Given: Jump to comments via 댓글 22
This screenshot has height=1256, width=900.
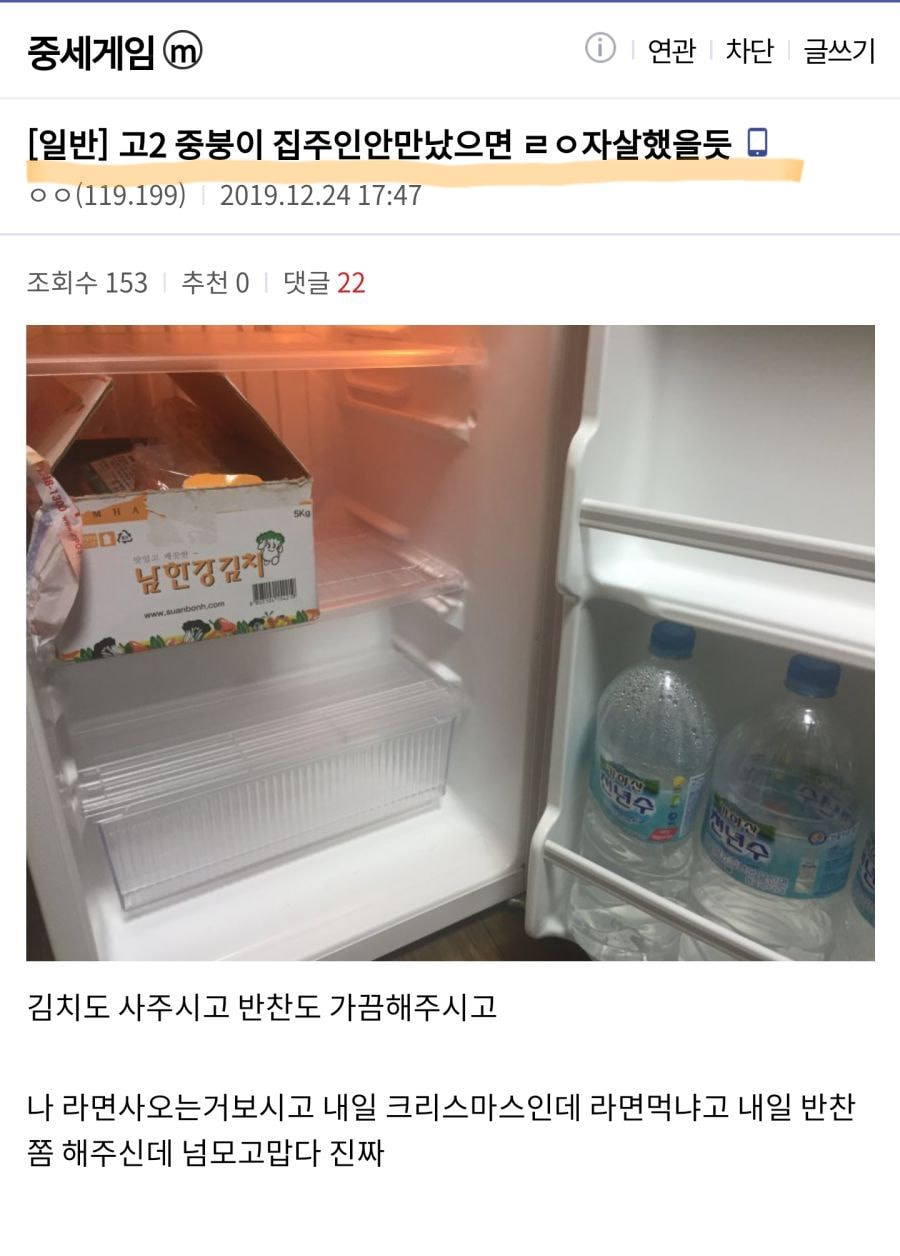Looking at the screenshot, I should click(x=324, y=283).
